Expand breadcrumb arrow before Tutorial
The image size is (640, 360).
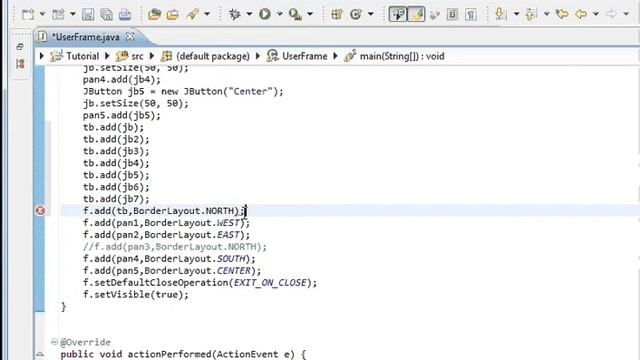point(41,56)
